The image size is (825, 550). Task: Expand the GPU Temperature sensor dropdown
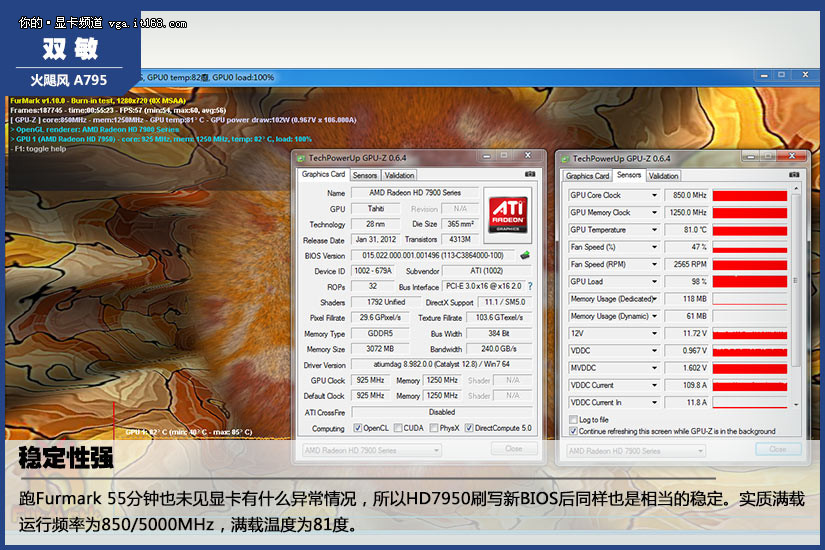pyautogui.click(x=654, y=230)
